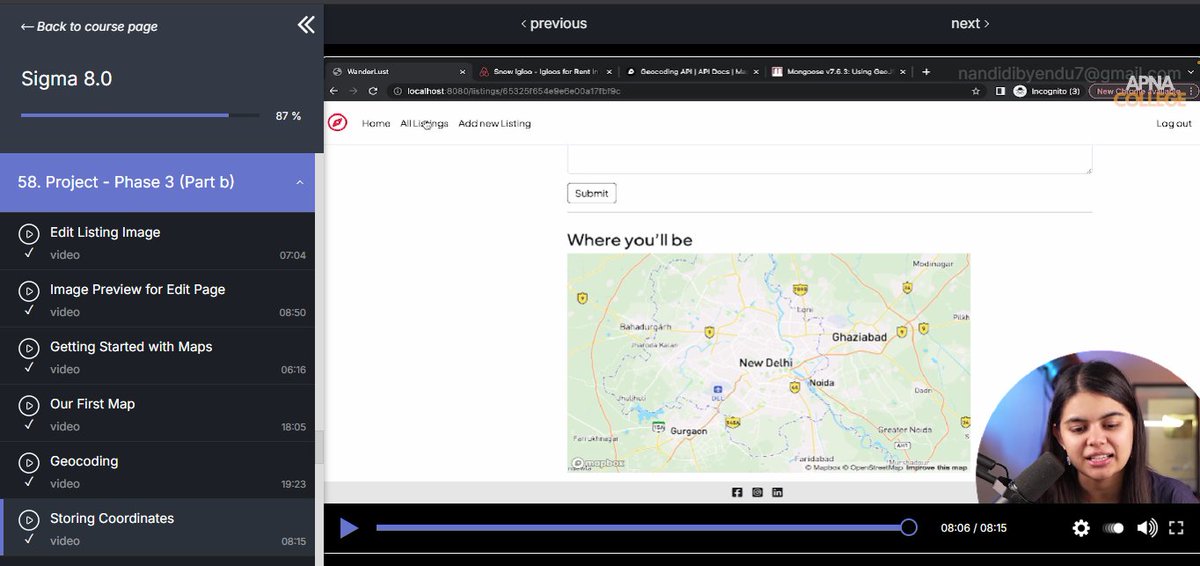
Task: Click play icon beside Geocoding
Action: click(29, 461)
